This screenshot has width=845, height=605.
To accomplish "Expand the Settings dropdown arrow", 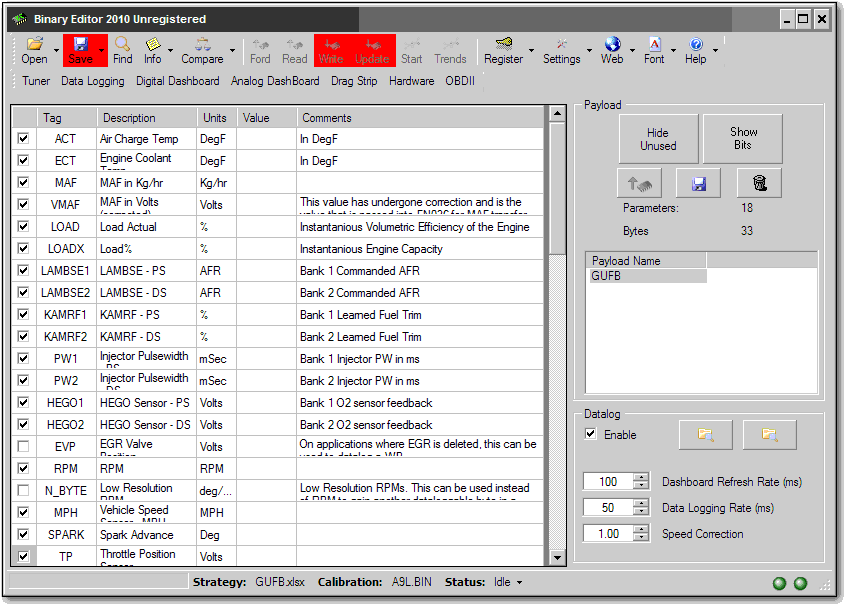I will click(589, 51).
